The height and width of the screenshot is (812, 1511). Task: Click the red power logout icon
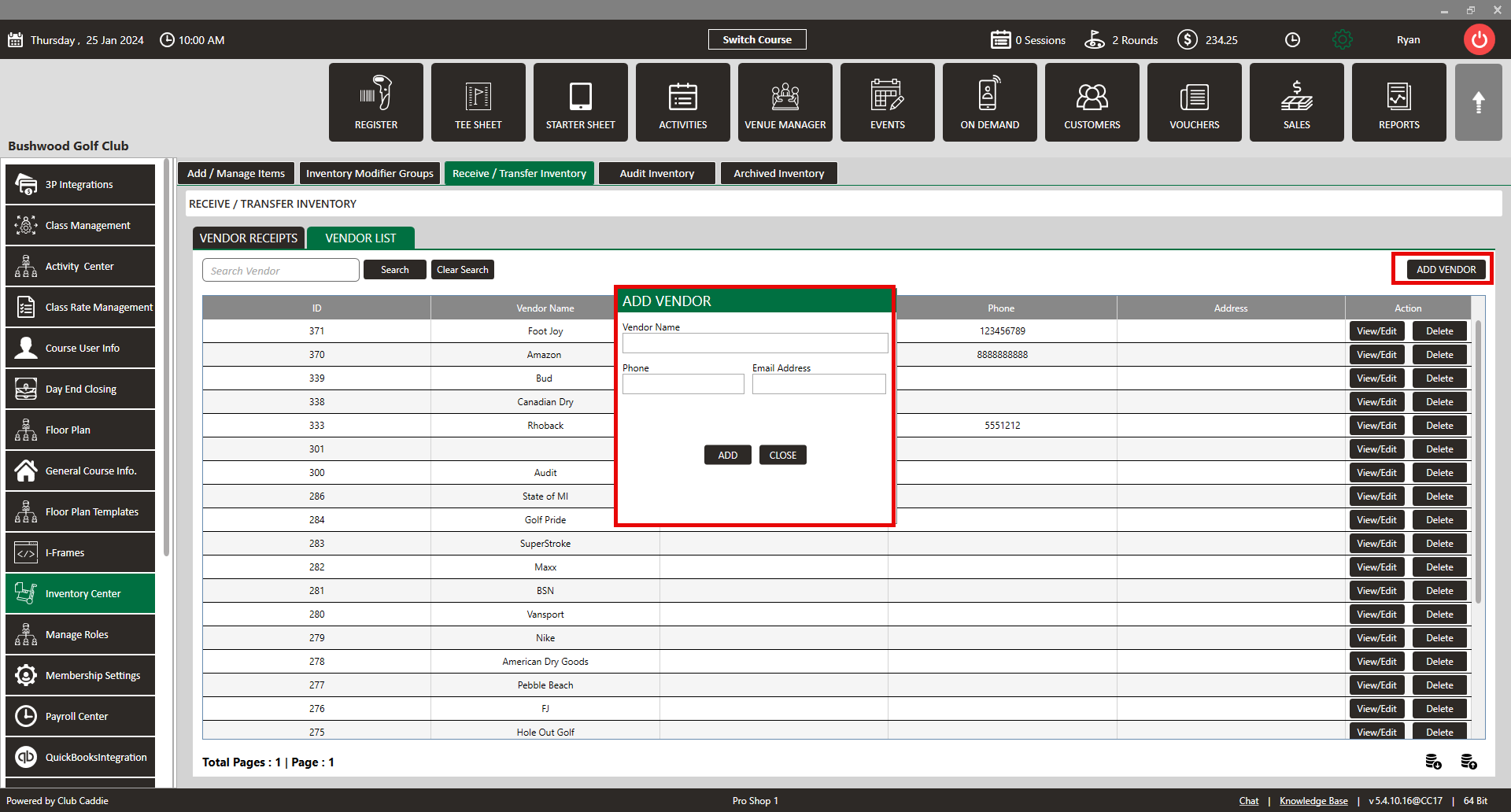click(1480, 39)
